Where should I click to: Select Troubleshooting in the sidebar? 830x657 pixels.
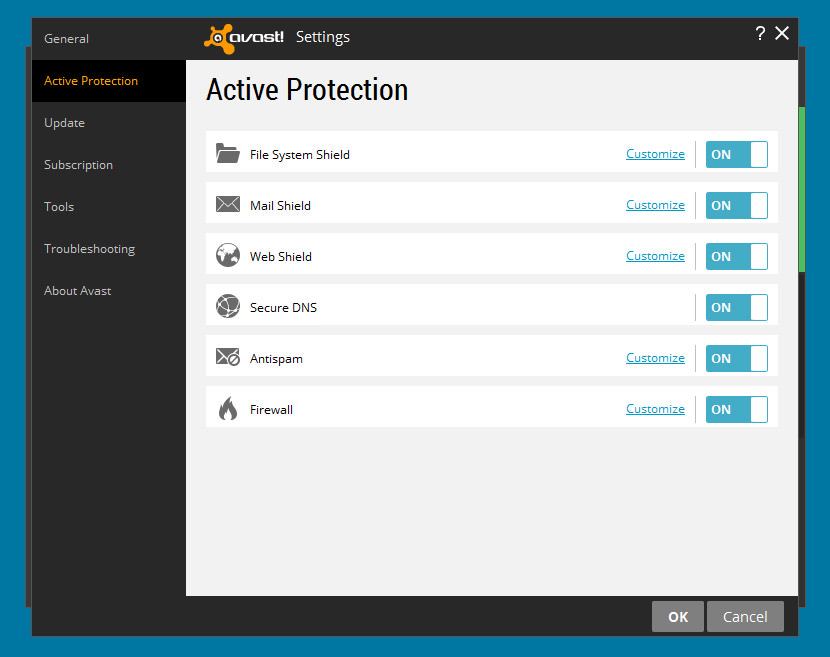(89, 248)
